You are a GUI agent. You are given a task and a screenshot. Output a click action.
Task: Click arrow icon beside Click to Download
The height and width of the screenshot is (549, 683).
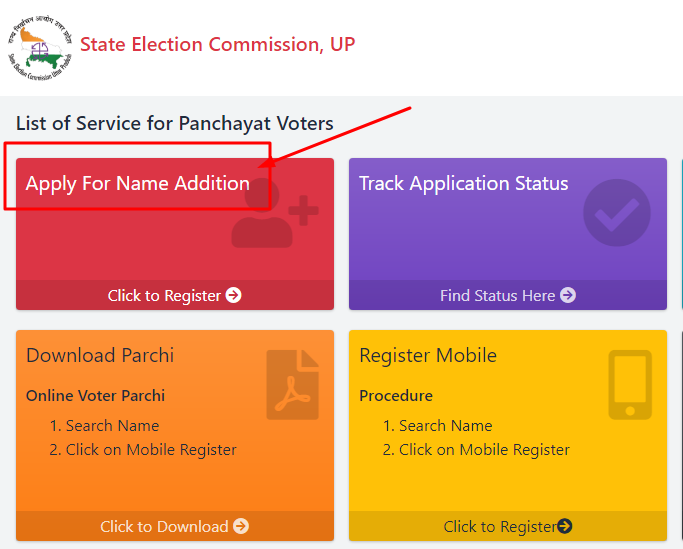241,526
